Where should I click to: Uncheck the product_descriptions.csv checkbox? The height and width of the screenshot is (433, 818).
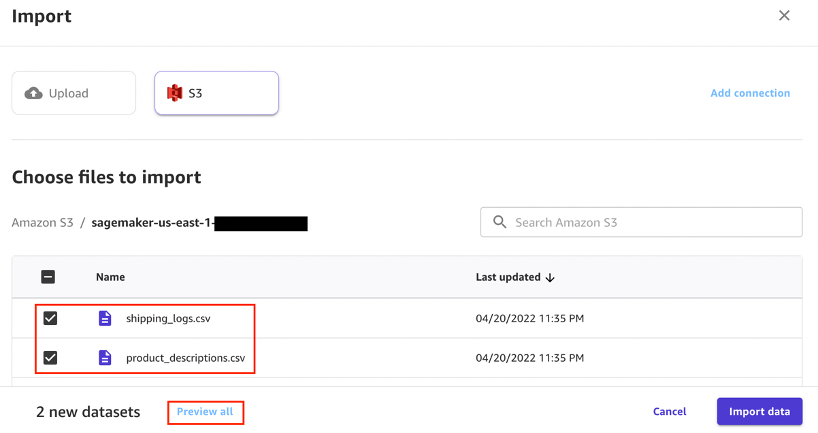click(50, 357)
